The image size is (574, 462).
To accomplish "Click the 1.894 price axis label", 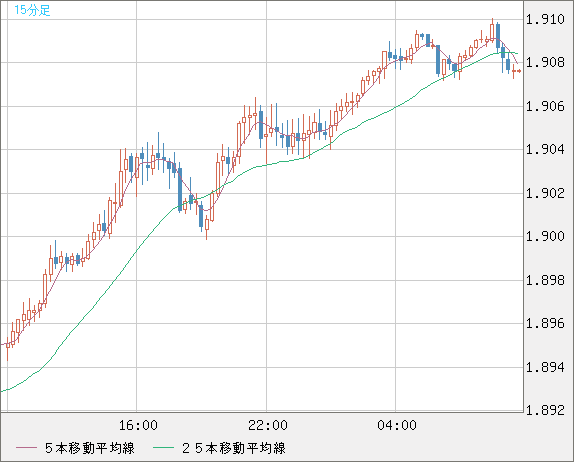I will coord(545,367).
